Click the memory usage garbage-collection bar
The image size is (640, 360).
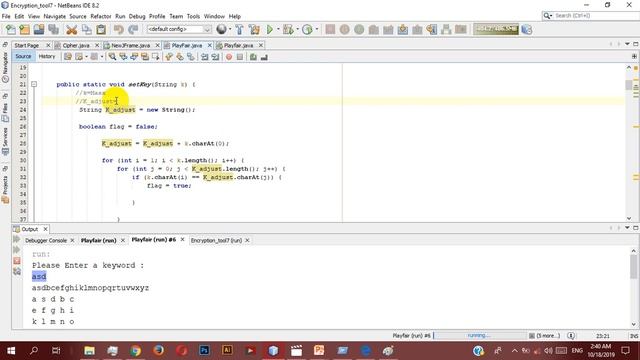(496, 29)
